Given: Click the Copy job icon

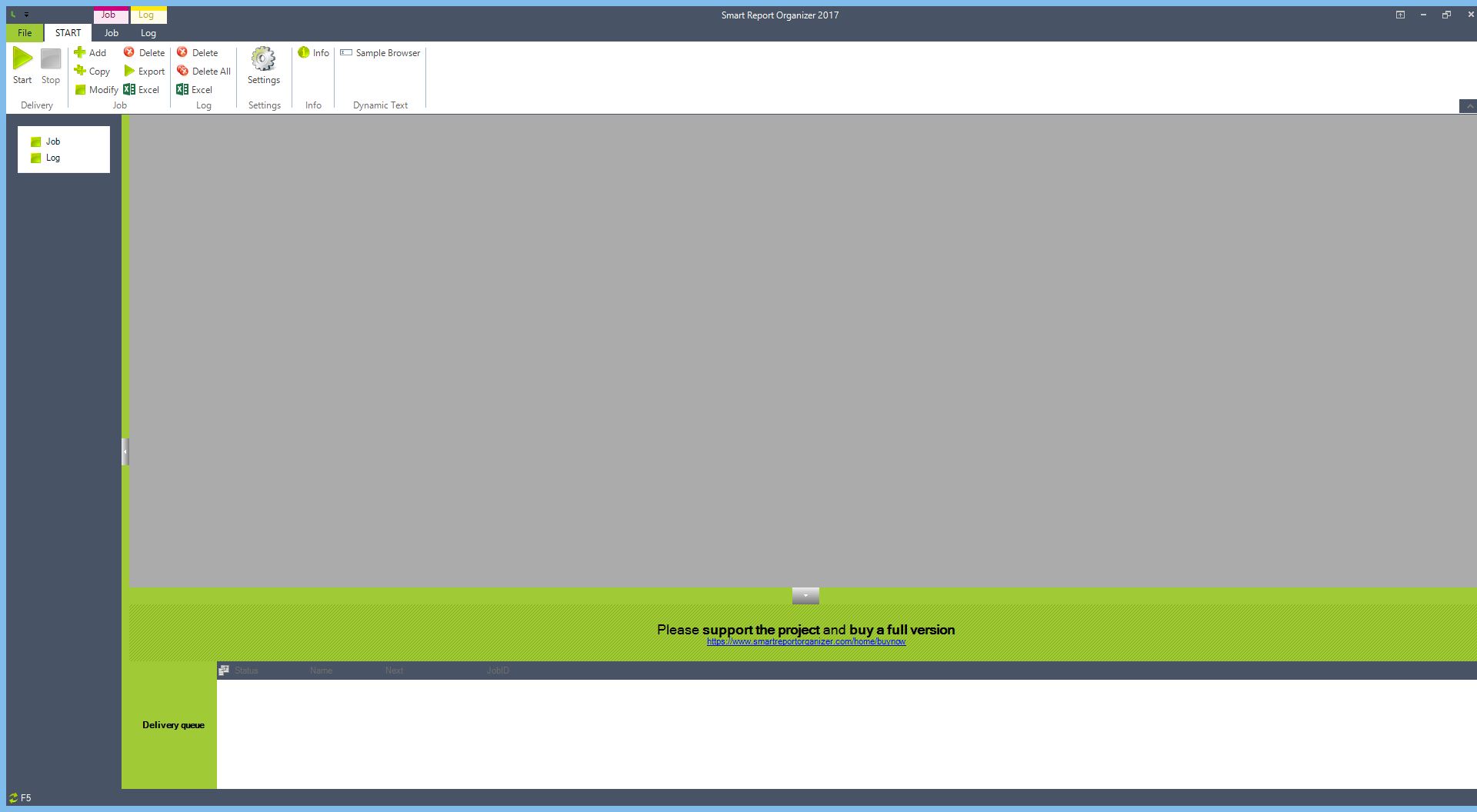Looking at the screenshot, I should pos(92,71).
